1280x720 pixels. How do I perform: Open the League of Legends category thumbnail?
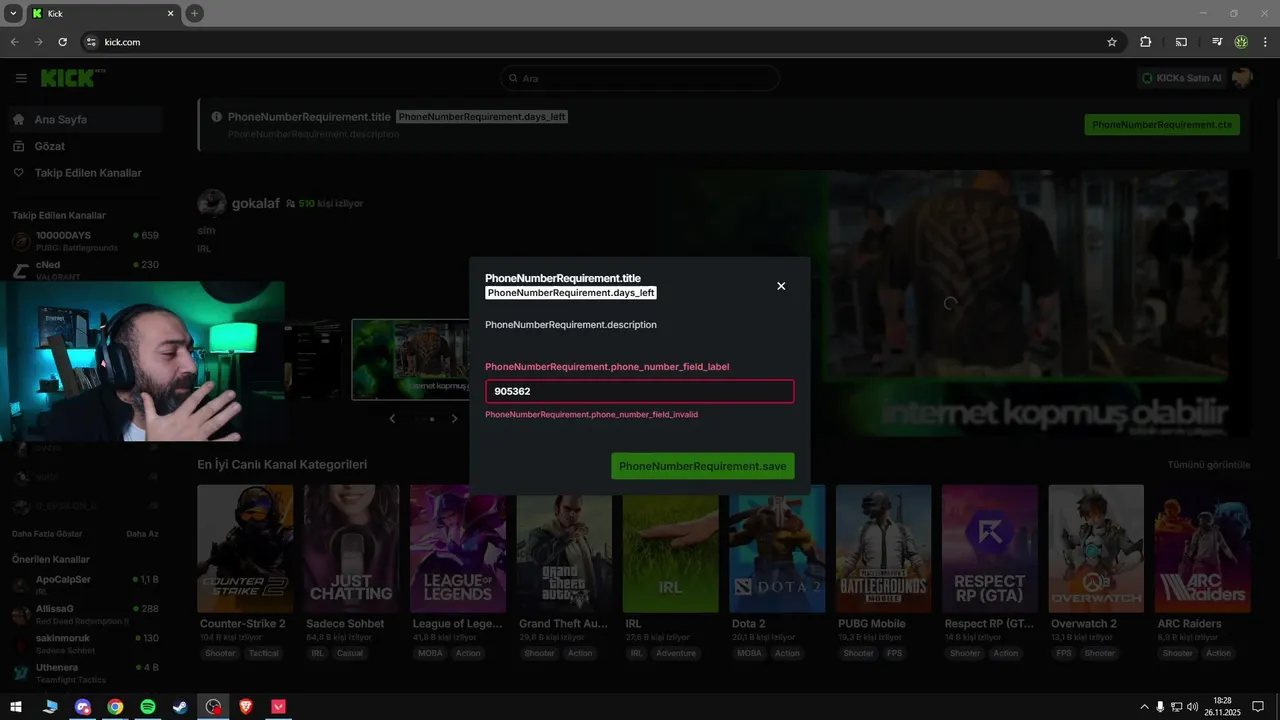[458, 549]
